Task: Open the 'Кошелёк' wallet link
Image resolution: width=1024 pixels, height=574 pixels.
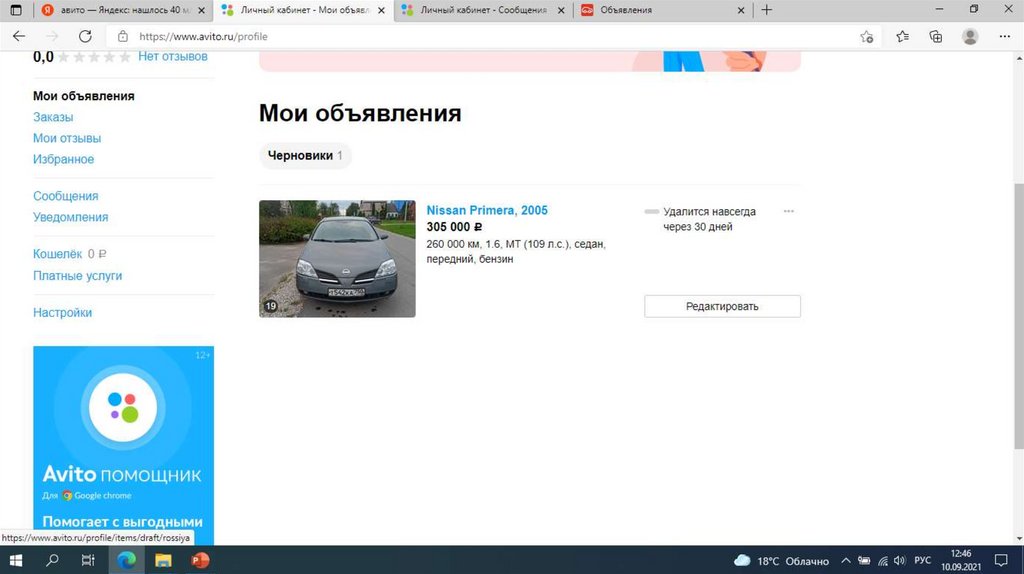Action: click(x=57, y=253)
